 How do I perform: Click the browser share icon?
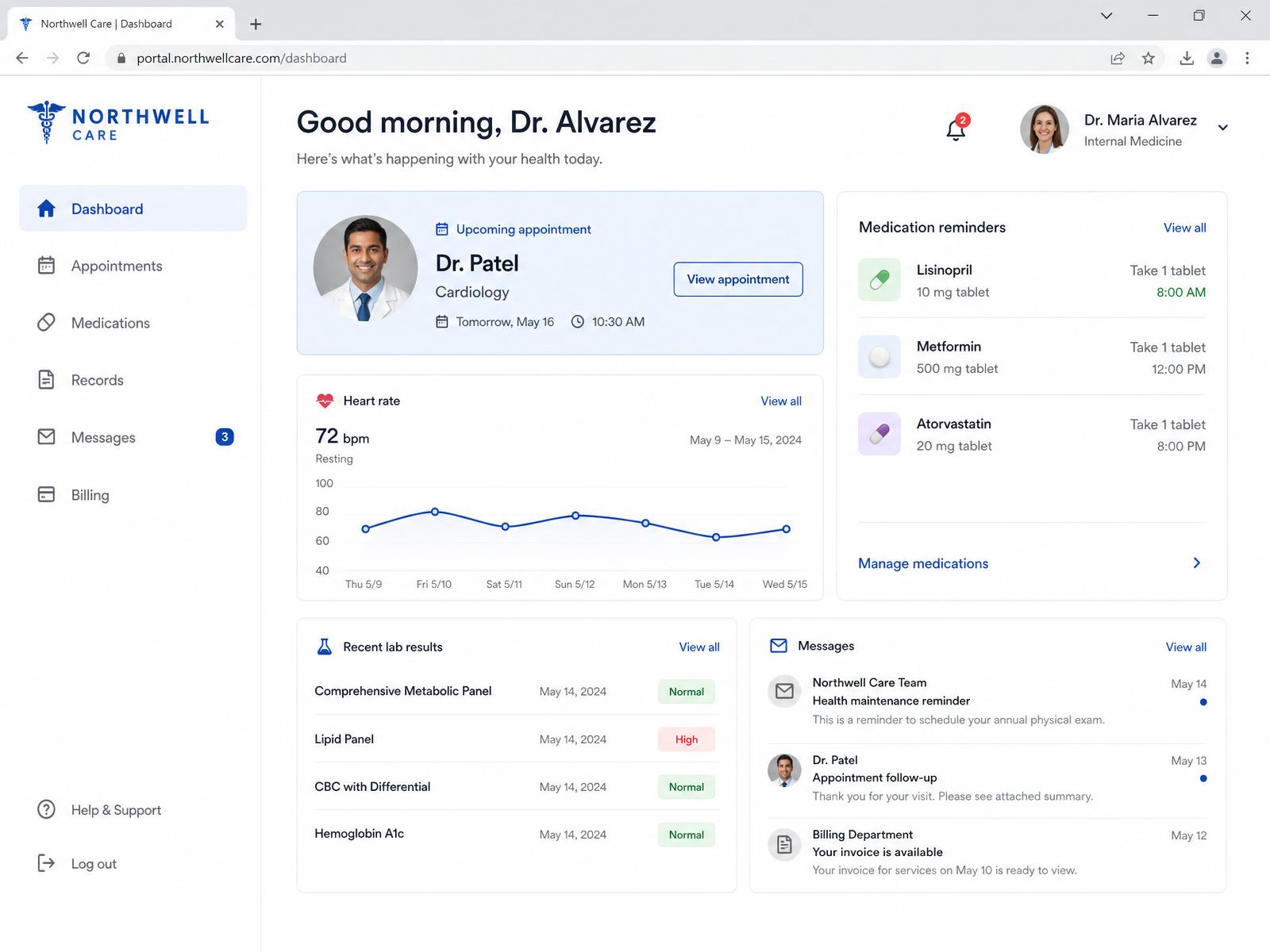click(x=1118, y=58)
